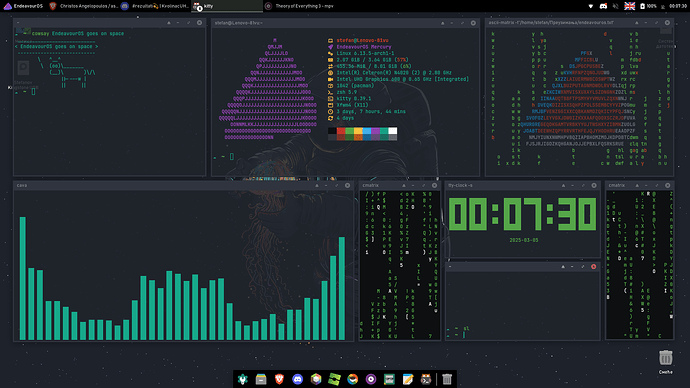Toggle the muted notification bell in the tray
690x388 pixels.
[616, 6]
